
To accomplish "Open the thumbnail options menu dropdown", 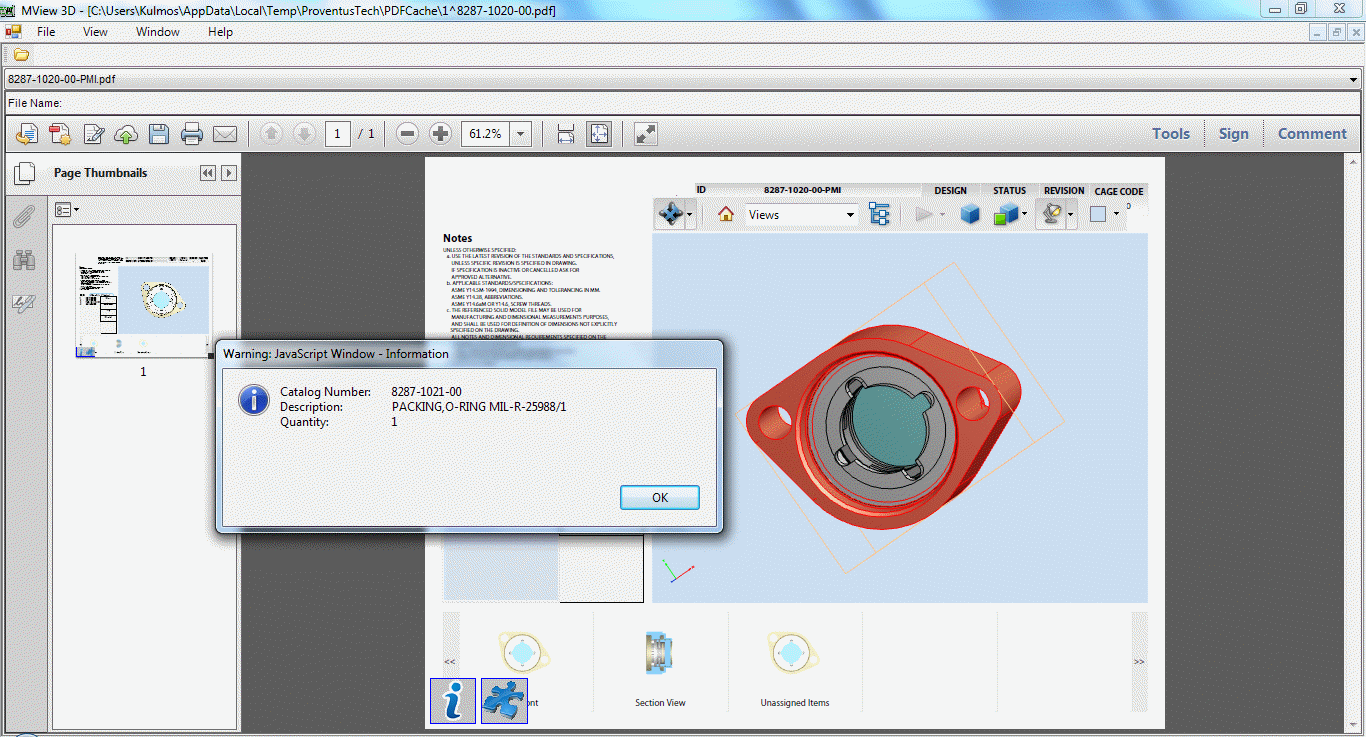I will tap(67, 210).
